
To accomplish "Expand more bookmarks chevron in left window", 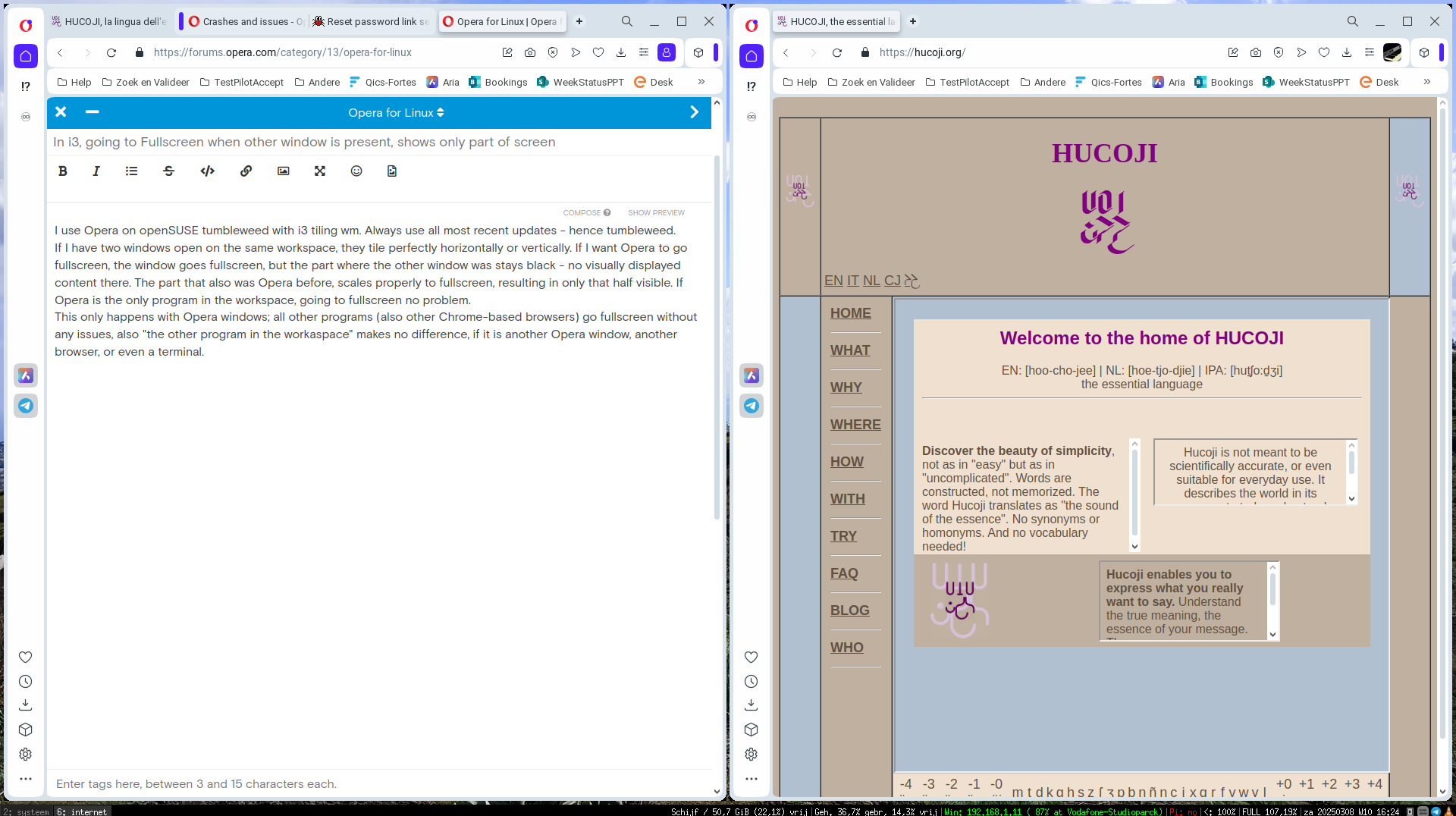I will point(701,82).
